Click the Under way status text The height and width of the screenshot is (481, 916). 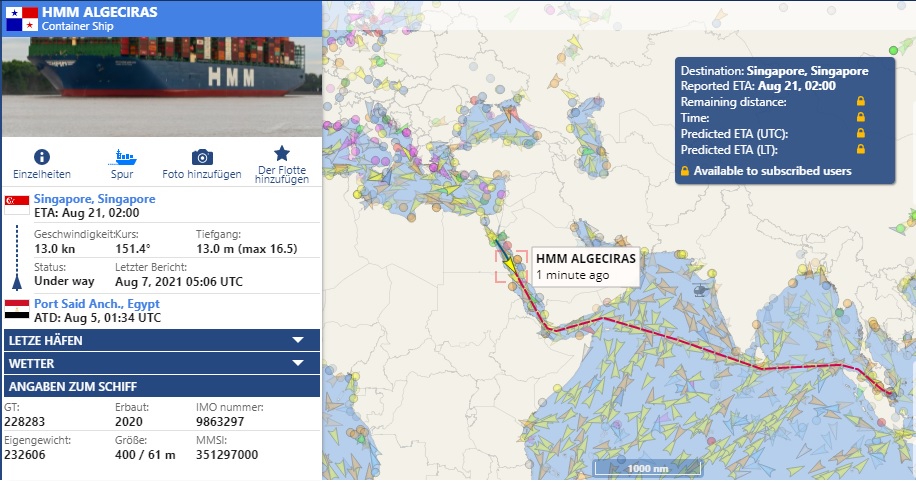64,281
